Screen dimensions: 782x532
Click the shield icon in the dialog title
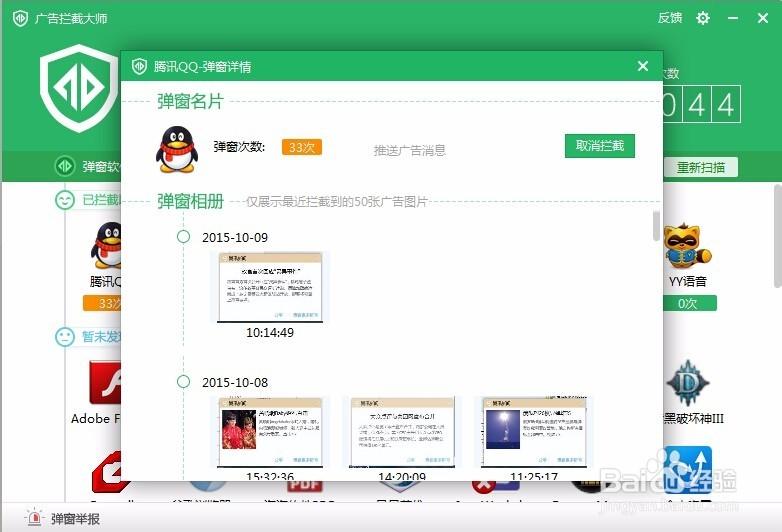[x=139, y=66]
